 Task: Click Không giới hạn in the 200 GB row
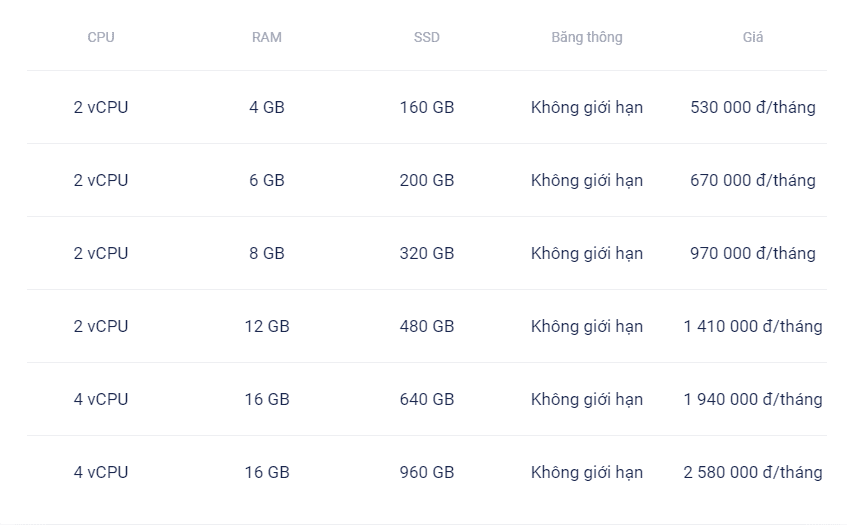(587, 180)
